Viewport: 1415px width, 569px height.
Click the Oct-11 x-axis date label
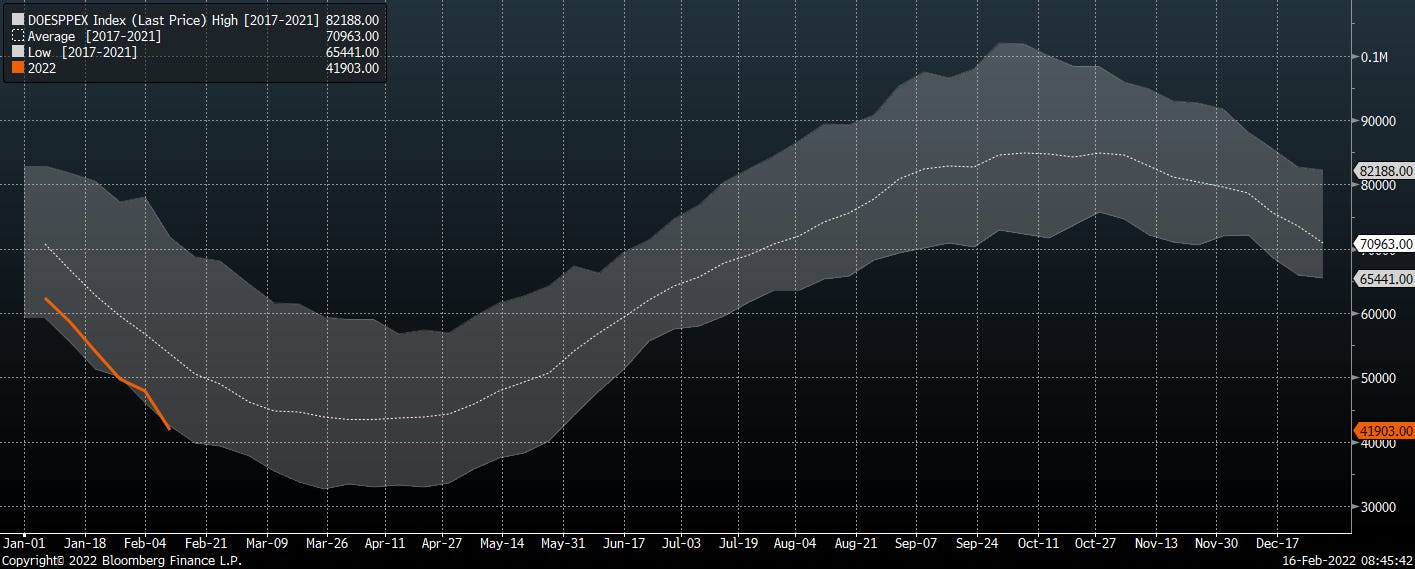click(1038, 543)
